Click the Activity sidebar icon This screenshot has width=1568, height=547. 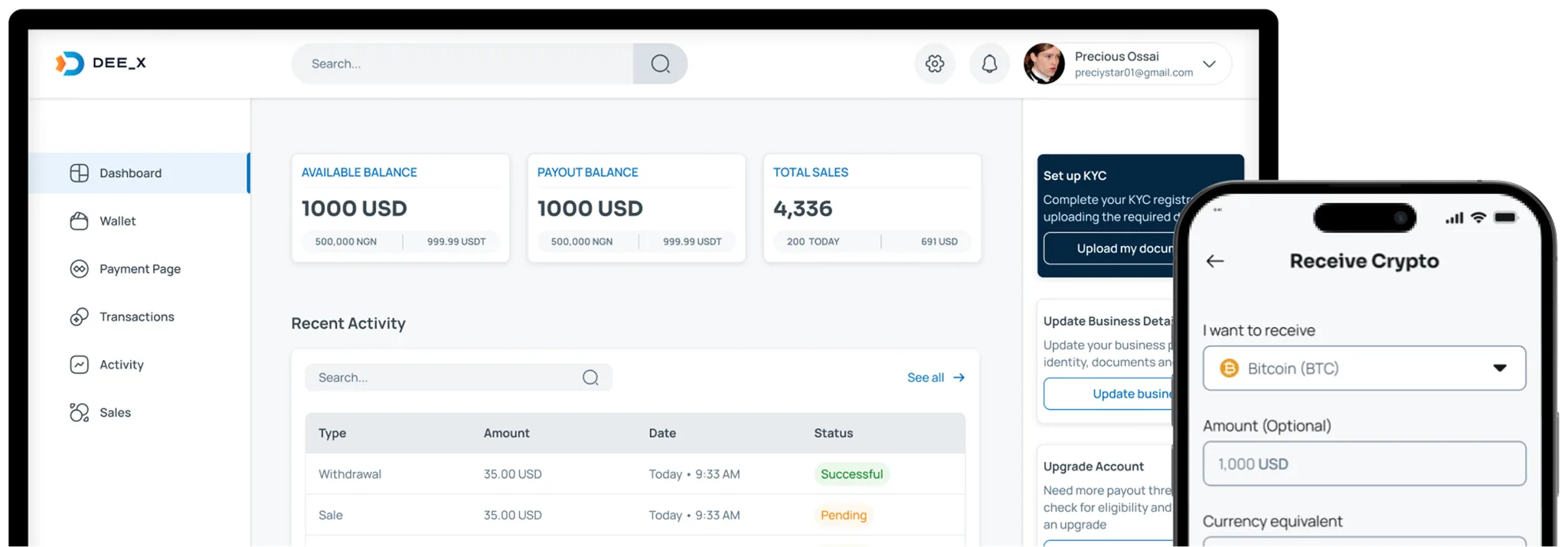80,365
